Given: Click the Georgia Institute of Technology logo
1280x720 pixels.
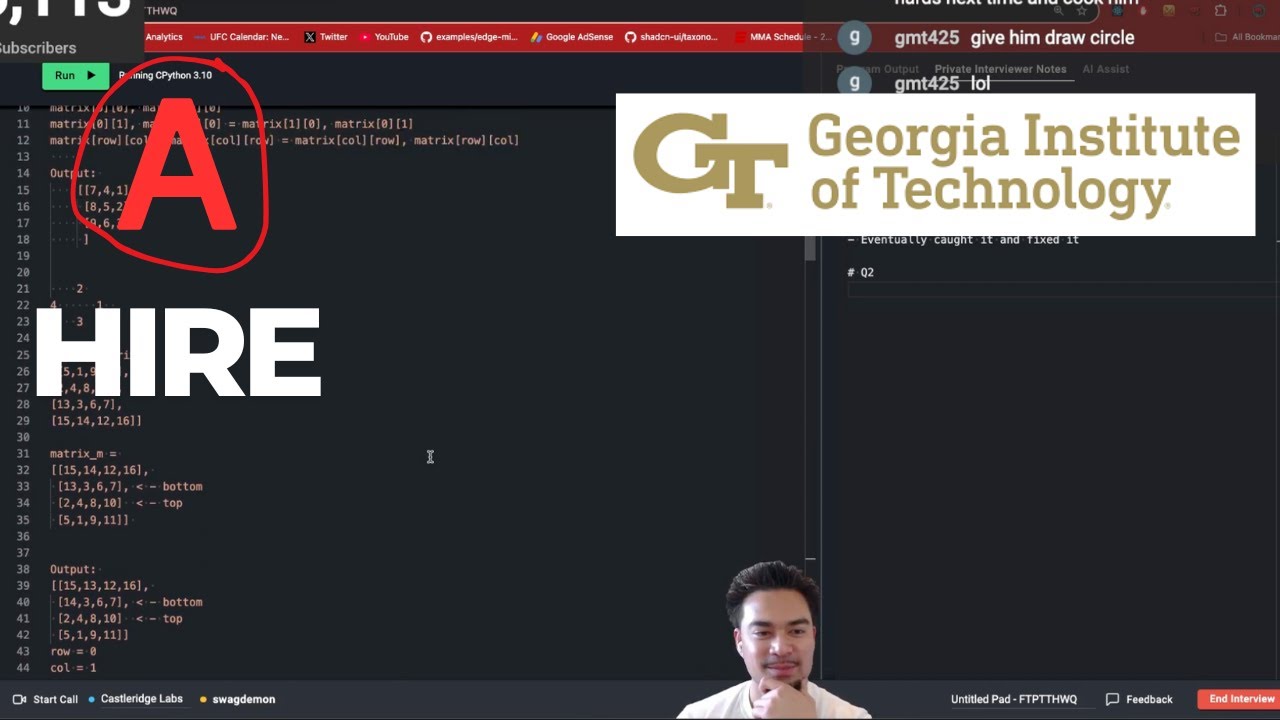Looking at the screenshot, I should point(935,165).
